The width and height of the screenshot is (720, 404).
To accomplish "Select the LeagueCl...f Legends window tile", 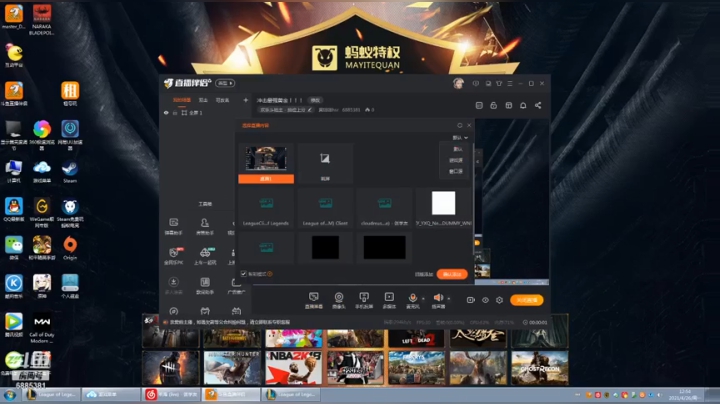I will 266,209.
